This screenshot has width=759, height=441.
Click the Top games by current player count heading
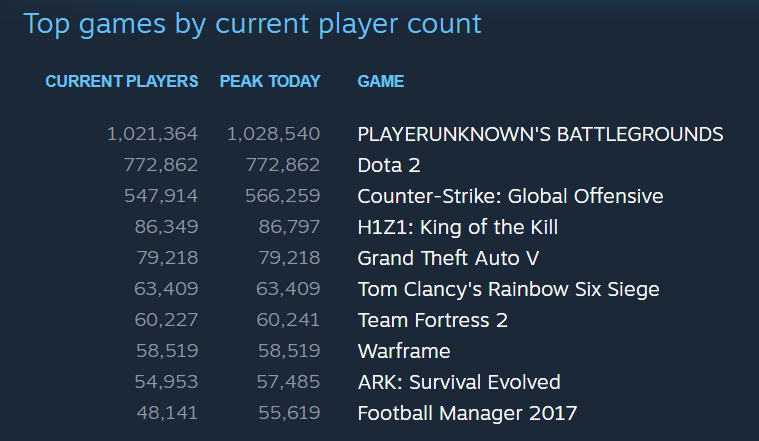(252, 23)
